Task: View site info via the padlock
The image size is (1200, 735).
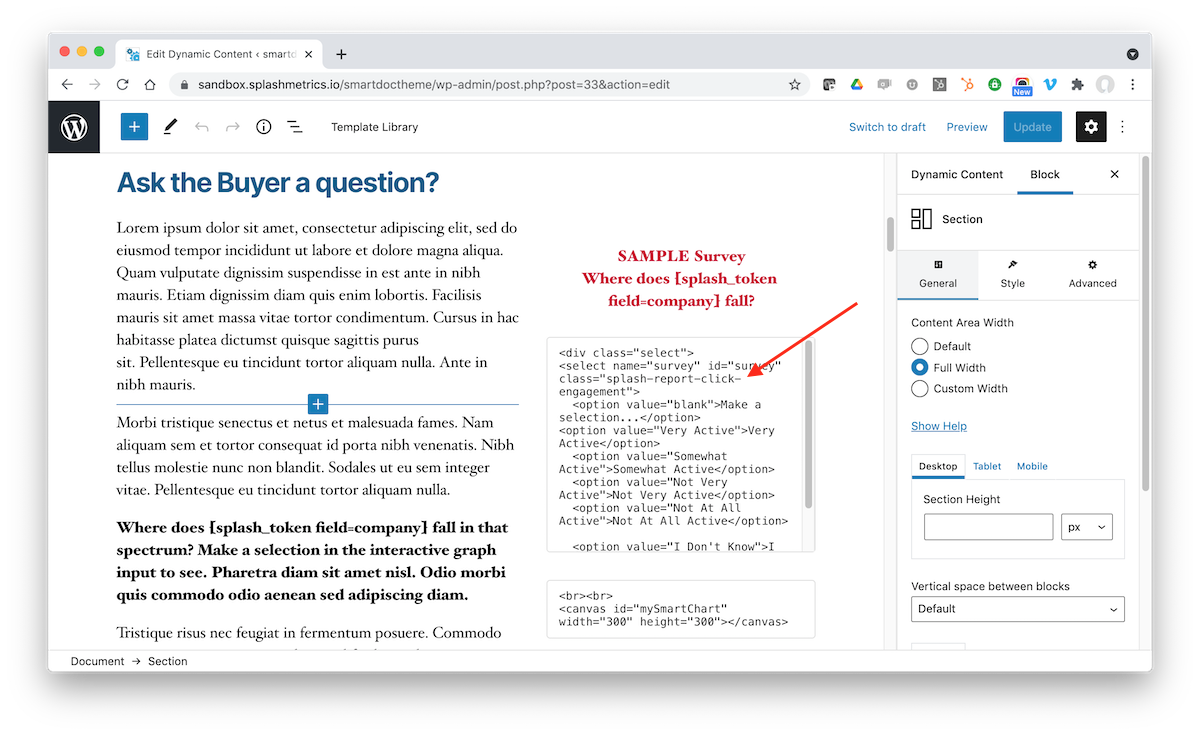Action: point(185,85)
